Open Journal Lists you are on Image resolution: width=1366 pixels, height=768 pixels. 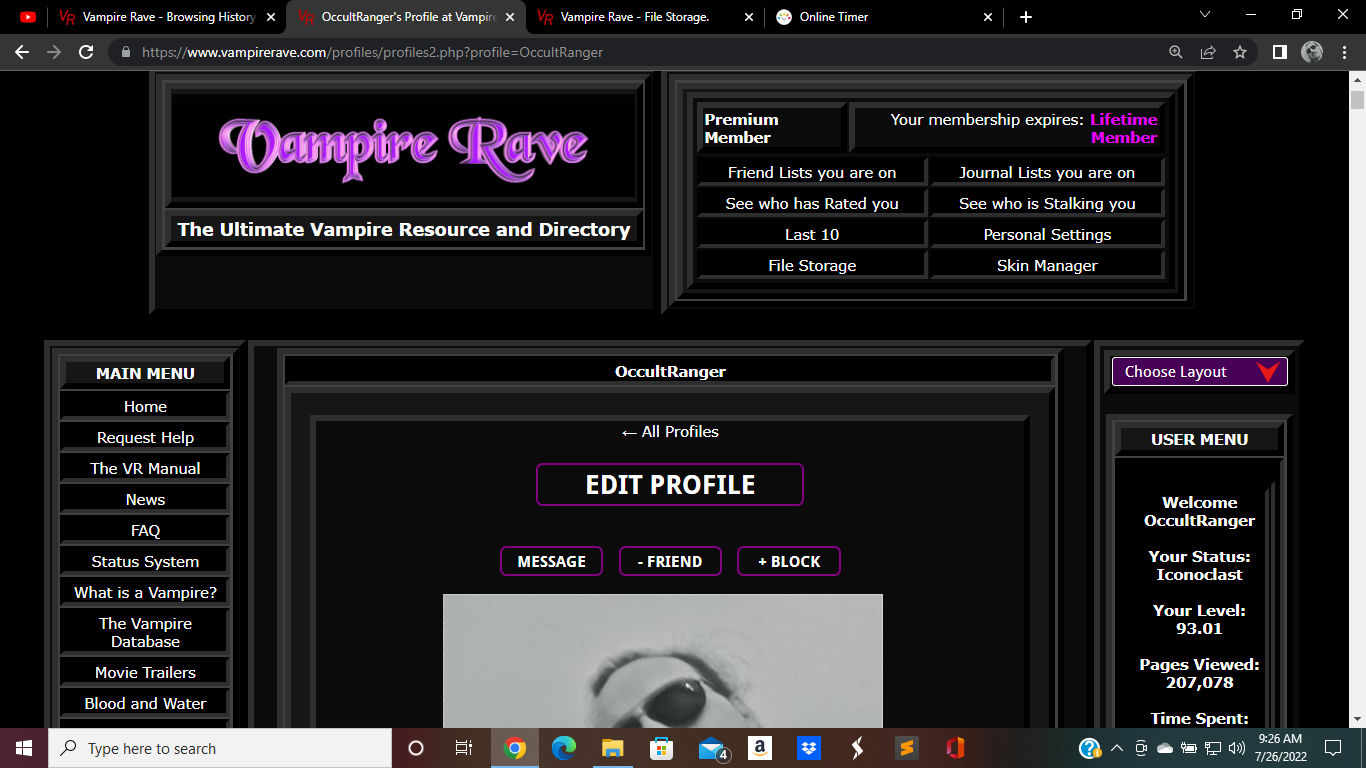coord(1047,172)
